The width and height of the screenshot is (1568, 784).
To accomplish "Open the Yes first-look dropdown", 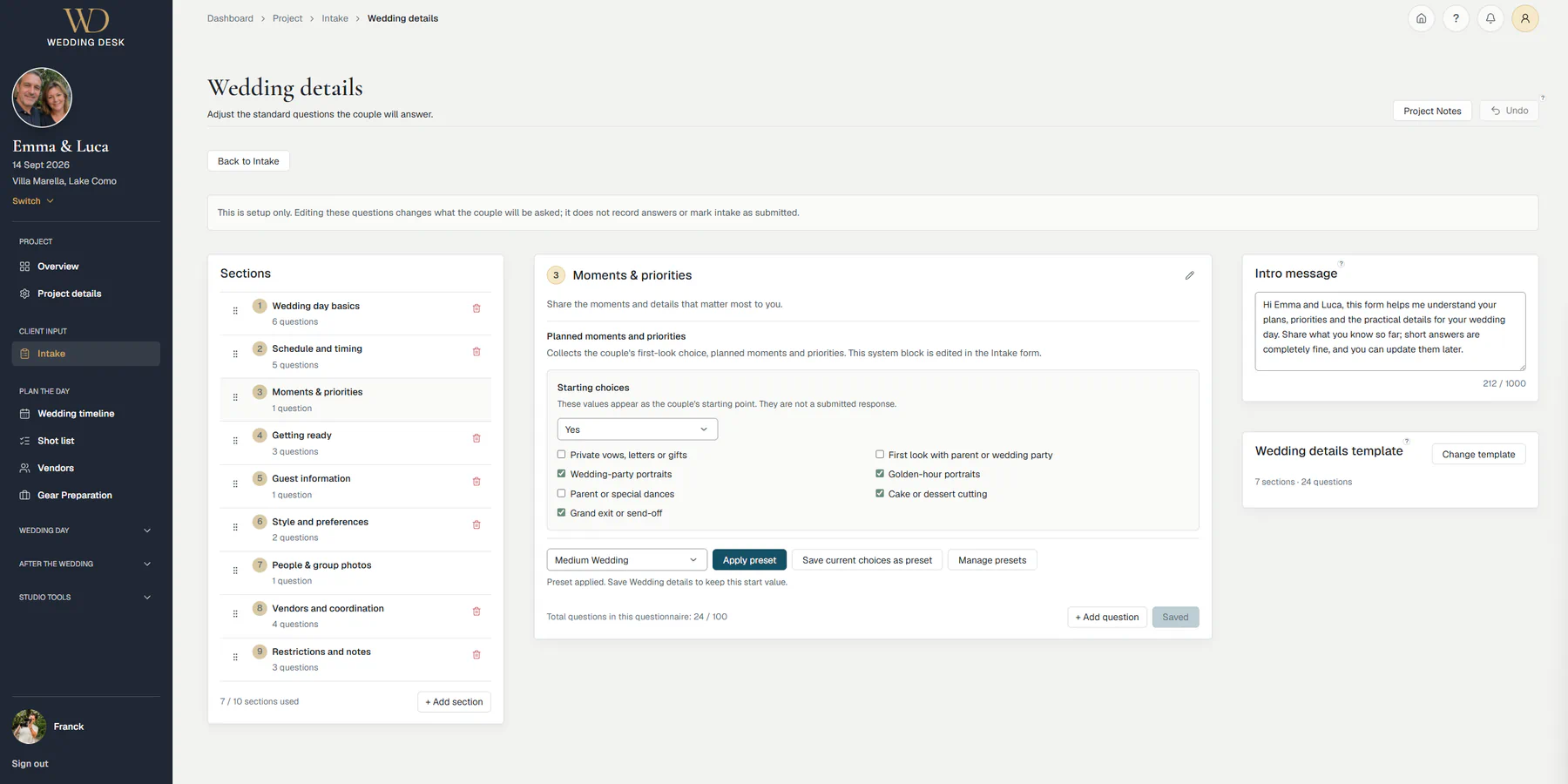I will pyautogui.click(x=638, y=429).
